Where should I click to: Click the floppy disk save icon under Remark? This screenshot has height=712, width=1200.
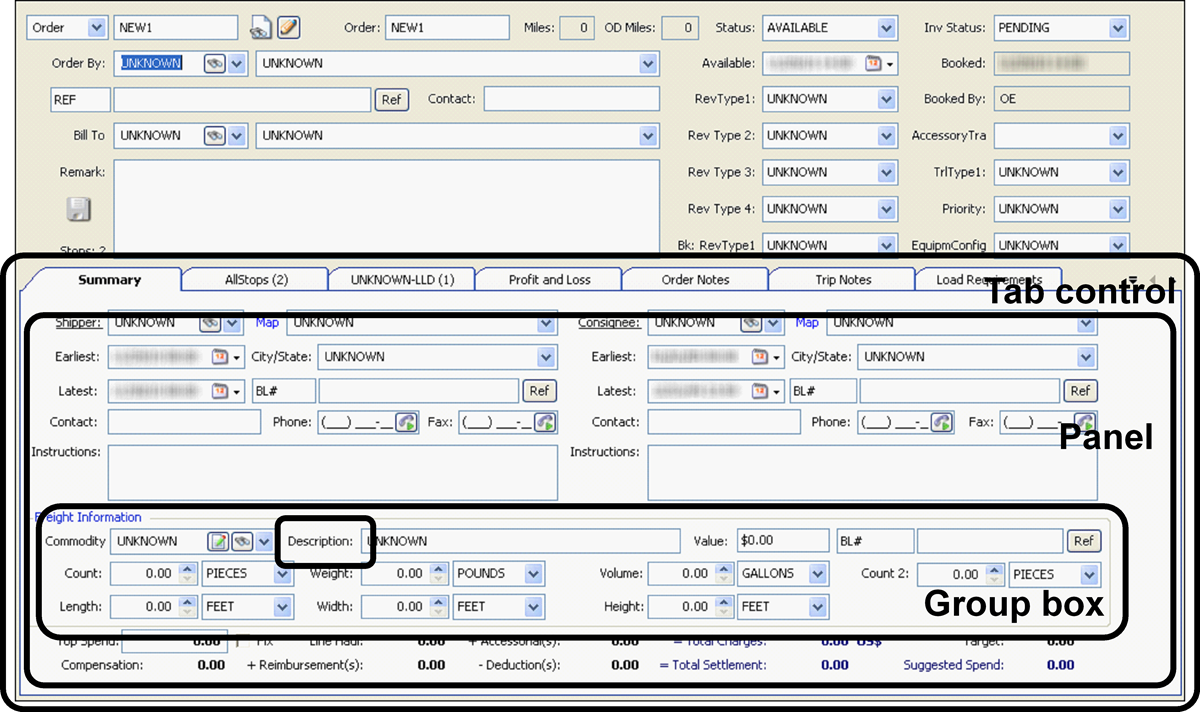click(79, 209)
